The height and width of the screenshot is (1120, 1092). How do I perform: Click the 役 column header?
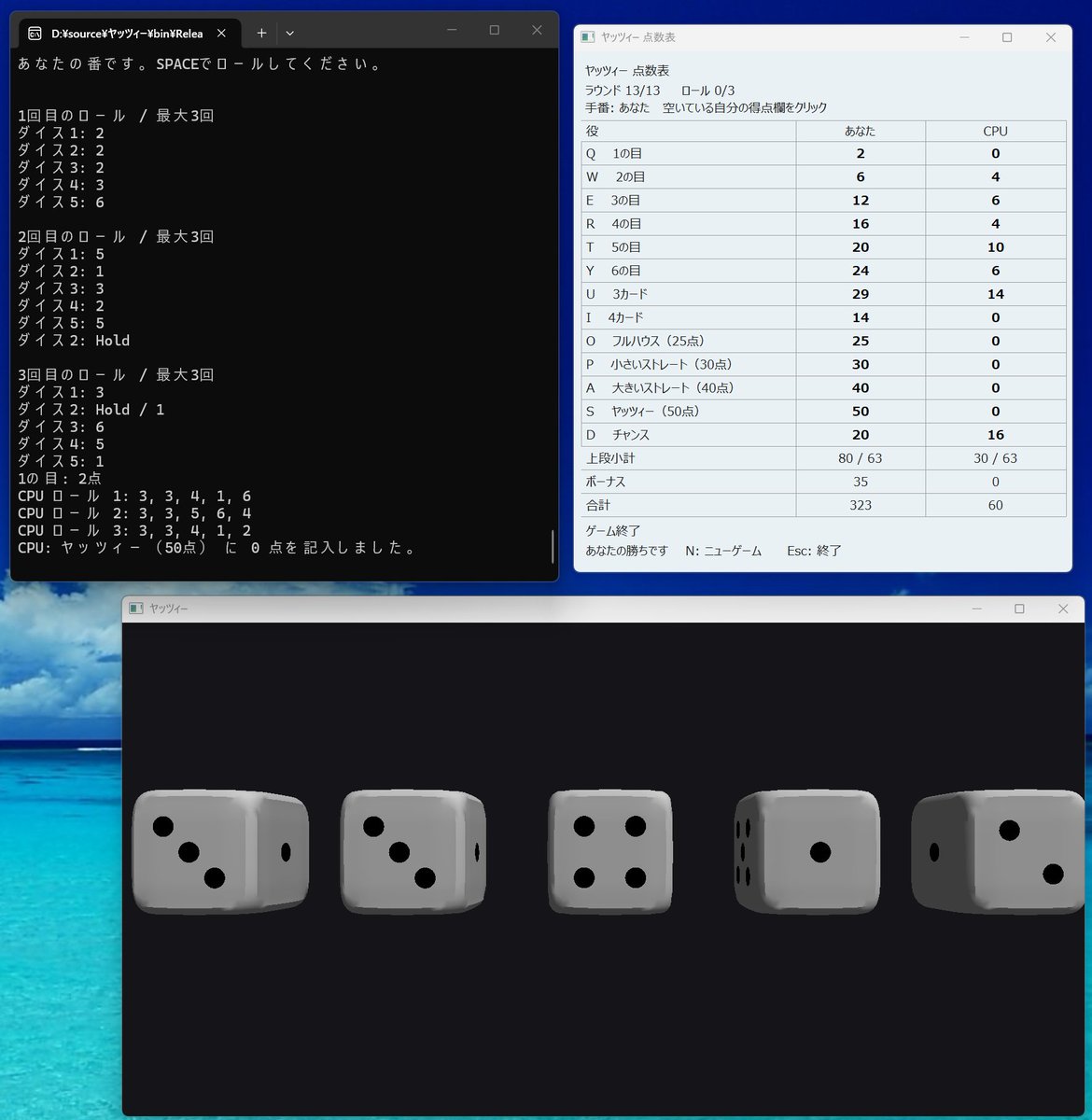pyautogui.click(x=689, y=131)
